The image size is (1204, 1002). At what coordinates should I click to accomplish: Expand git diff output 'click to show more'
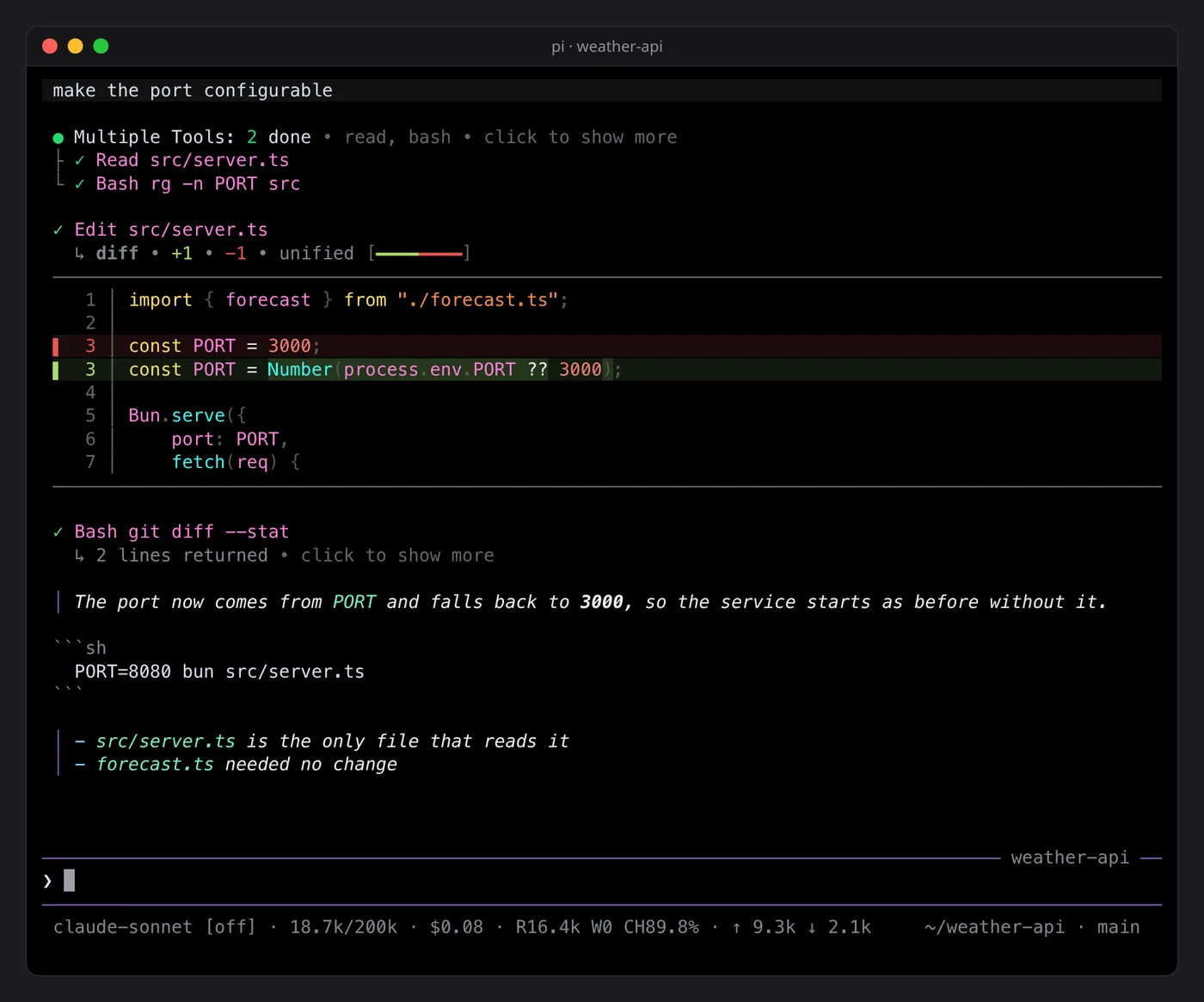coord(397,556)
